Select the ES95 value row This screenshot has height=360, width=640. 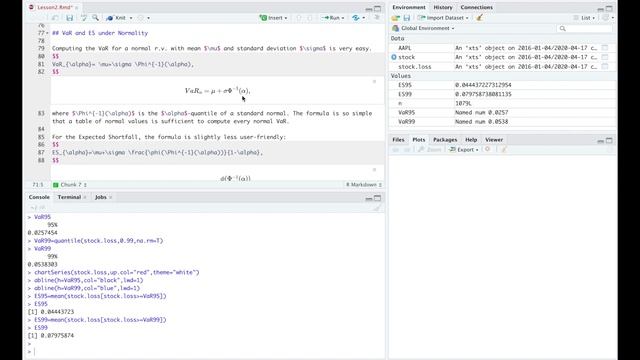tap(502, 85)
